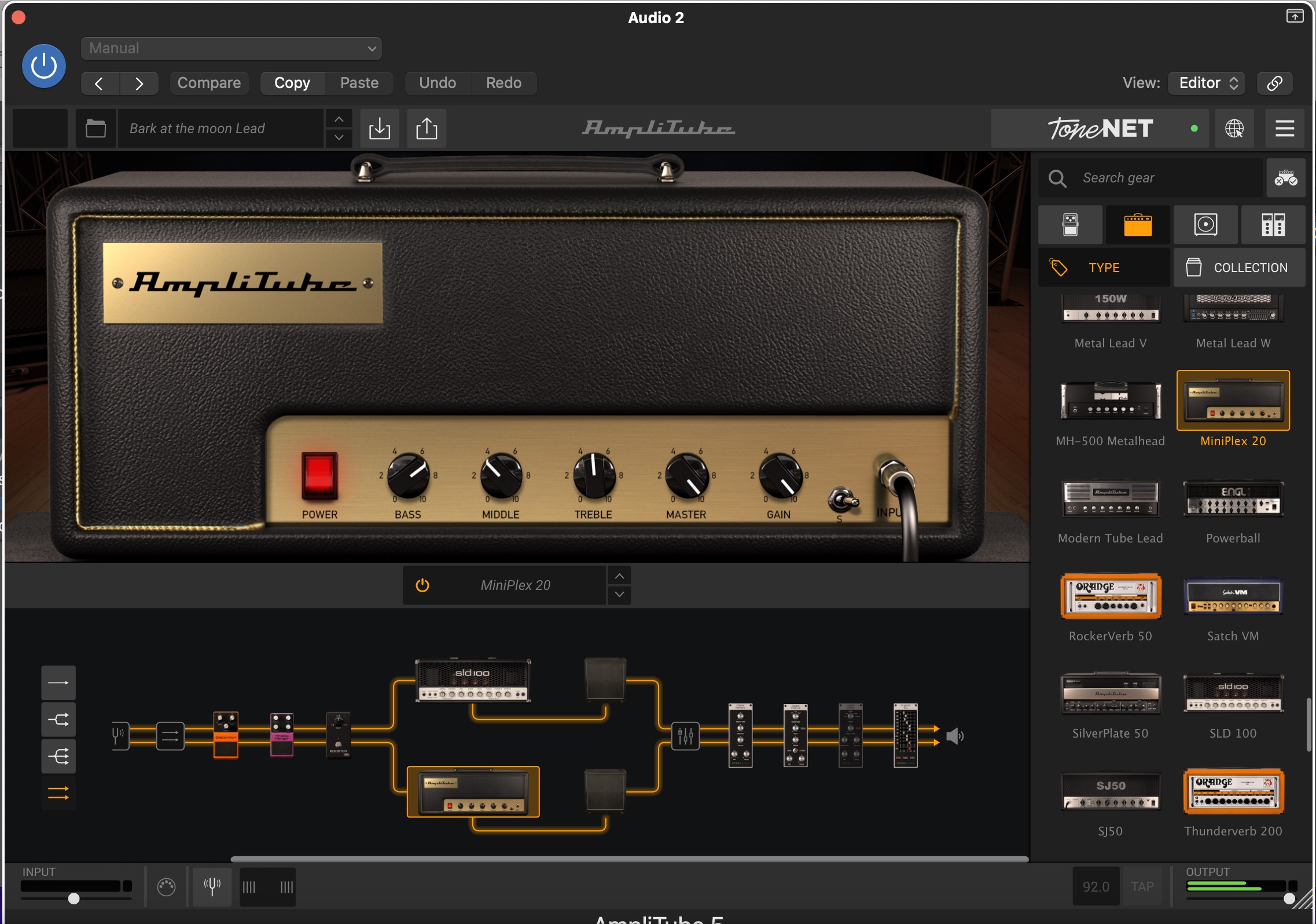
Task: Toggle the MiniPlex 20 module power icon
Action: tap(422, 585)
